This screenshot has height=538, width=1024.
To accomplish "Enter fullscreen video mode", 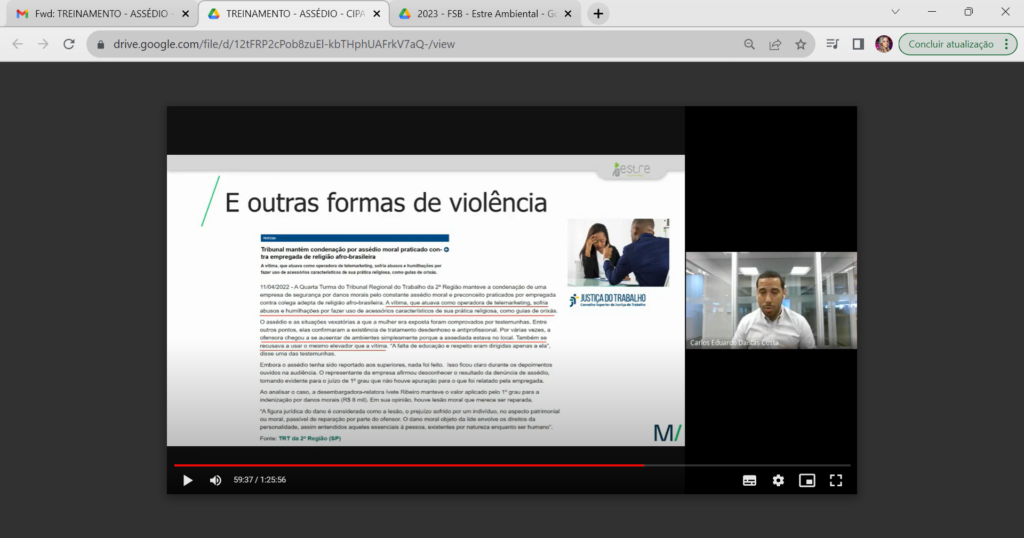I will coord(836,480).
